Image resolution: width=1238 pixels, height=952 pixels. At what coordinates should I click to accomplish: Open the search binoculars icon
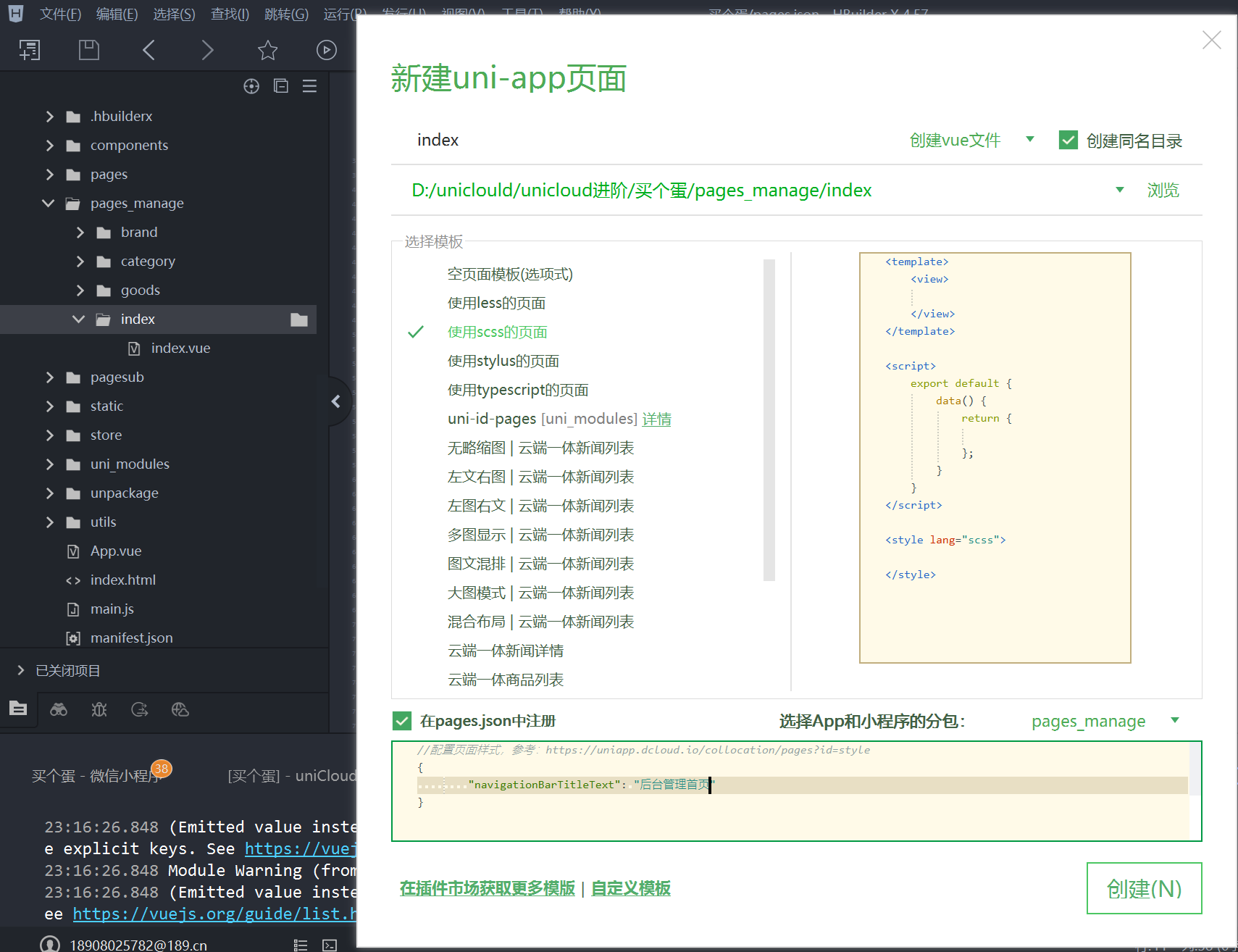pyautogui.click(x=59, y=709)
